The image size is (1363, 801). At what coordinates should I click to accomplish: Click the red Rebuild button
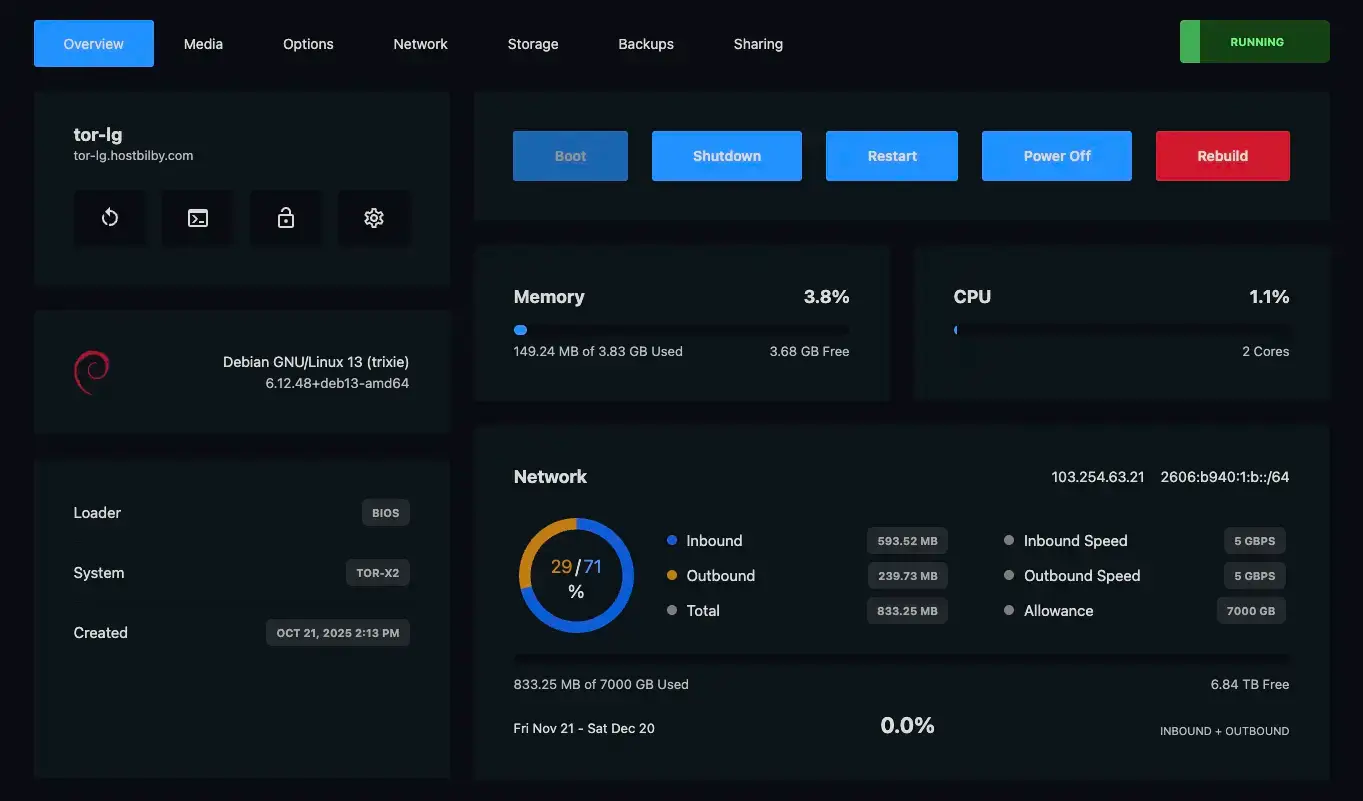1223,156
